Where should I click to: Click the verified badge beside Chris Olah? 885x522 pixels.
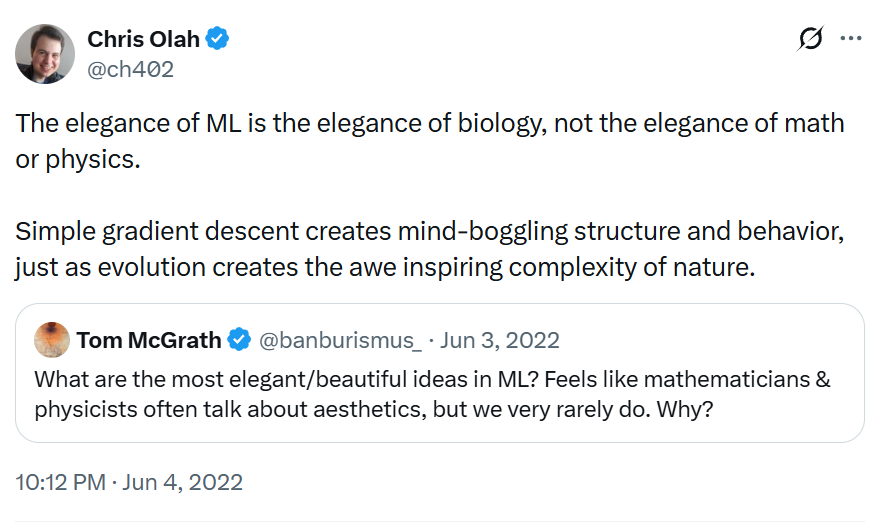pyautogui.click(x=218, y=39)
